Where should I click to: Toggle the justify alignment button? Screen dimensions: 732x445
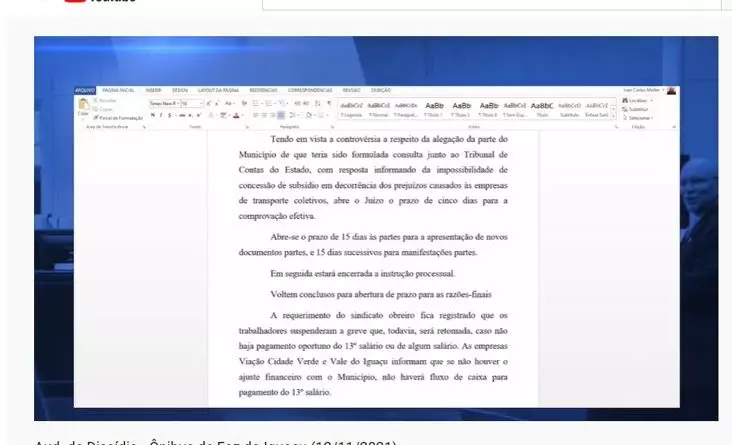coord(281,115)
